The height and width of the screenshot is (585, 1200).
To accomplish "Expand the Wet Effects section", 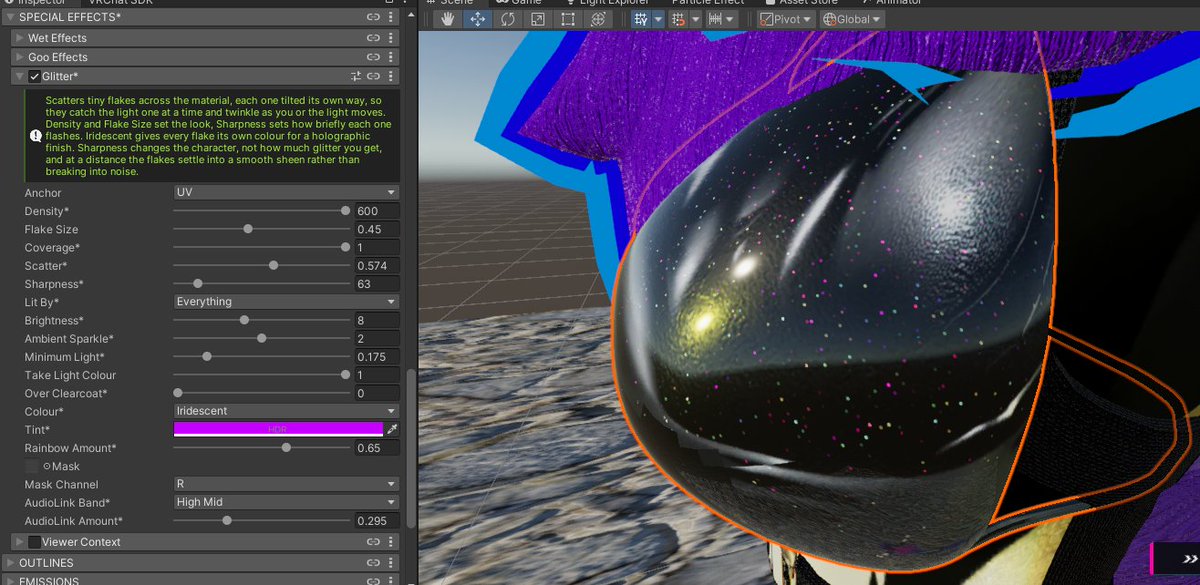I will coord(20,38).
